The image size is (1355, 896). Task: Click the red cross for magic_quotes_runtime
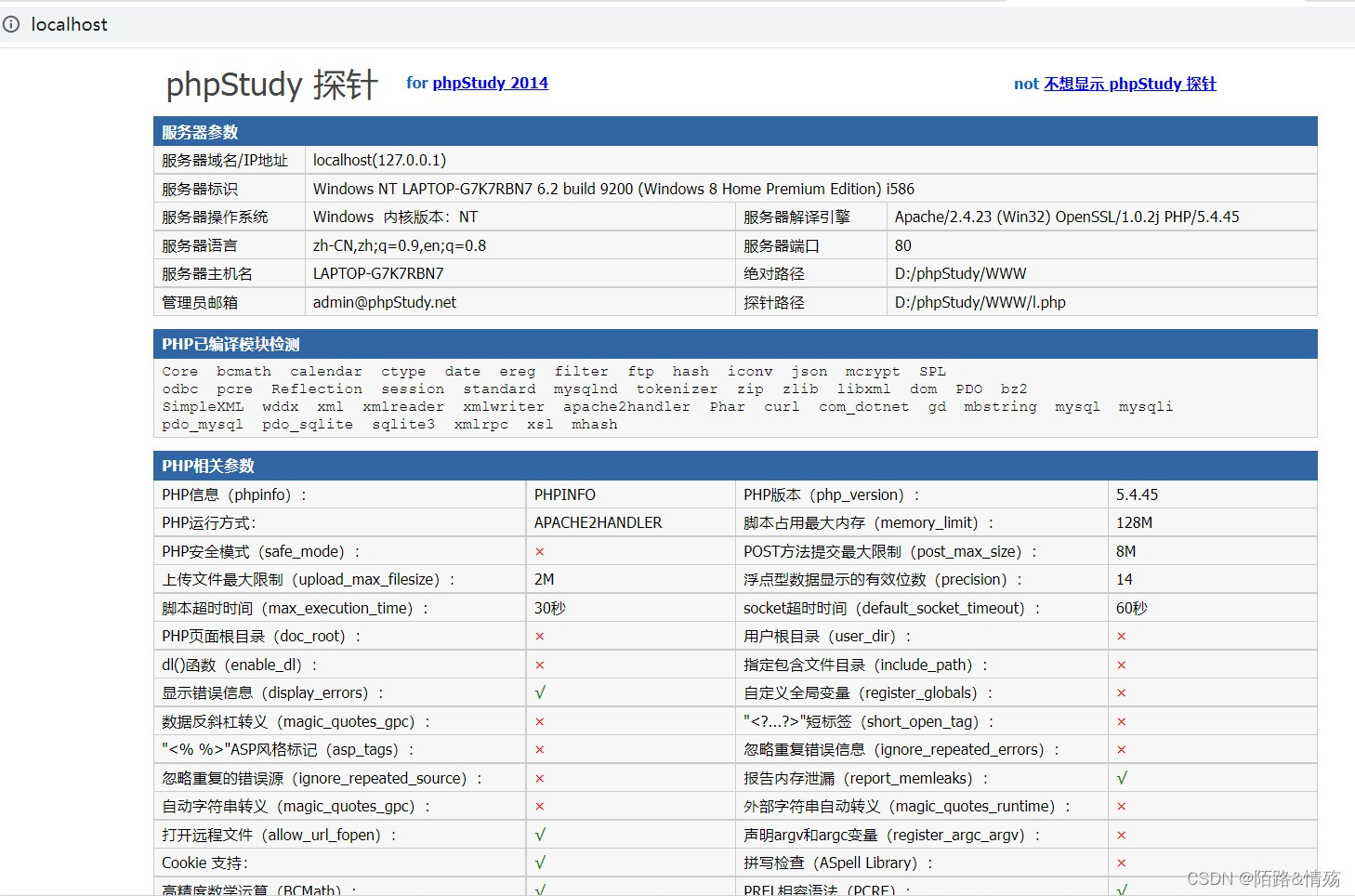pyautogui.click(x=1122, y=807)
